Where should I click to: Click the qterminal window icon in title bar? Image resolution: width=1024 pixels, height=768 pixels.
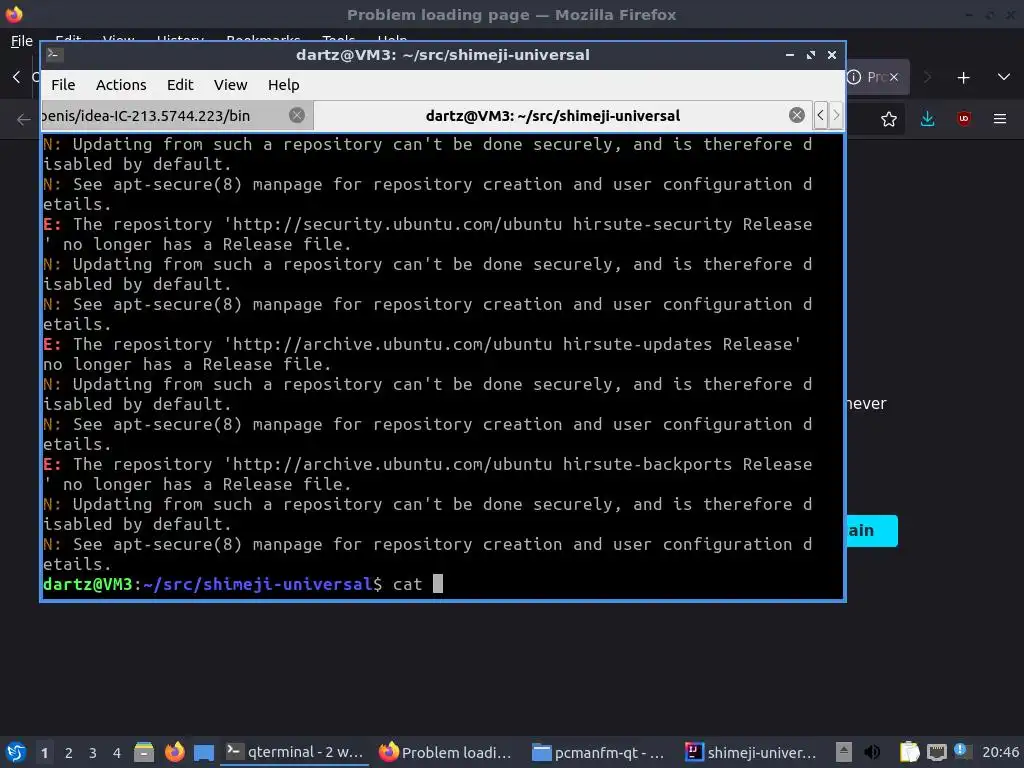[55, 55]
